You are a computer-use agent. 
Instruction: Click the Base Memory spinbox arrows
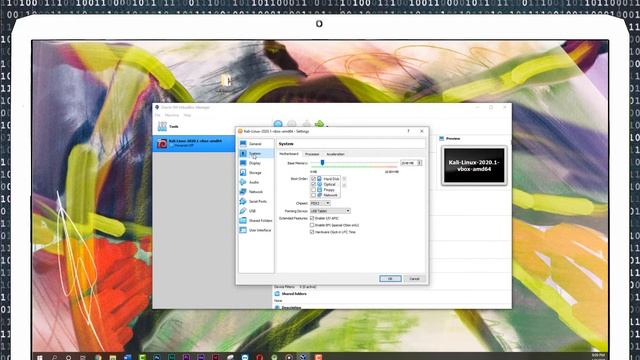pos(420,162)
